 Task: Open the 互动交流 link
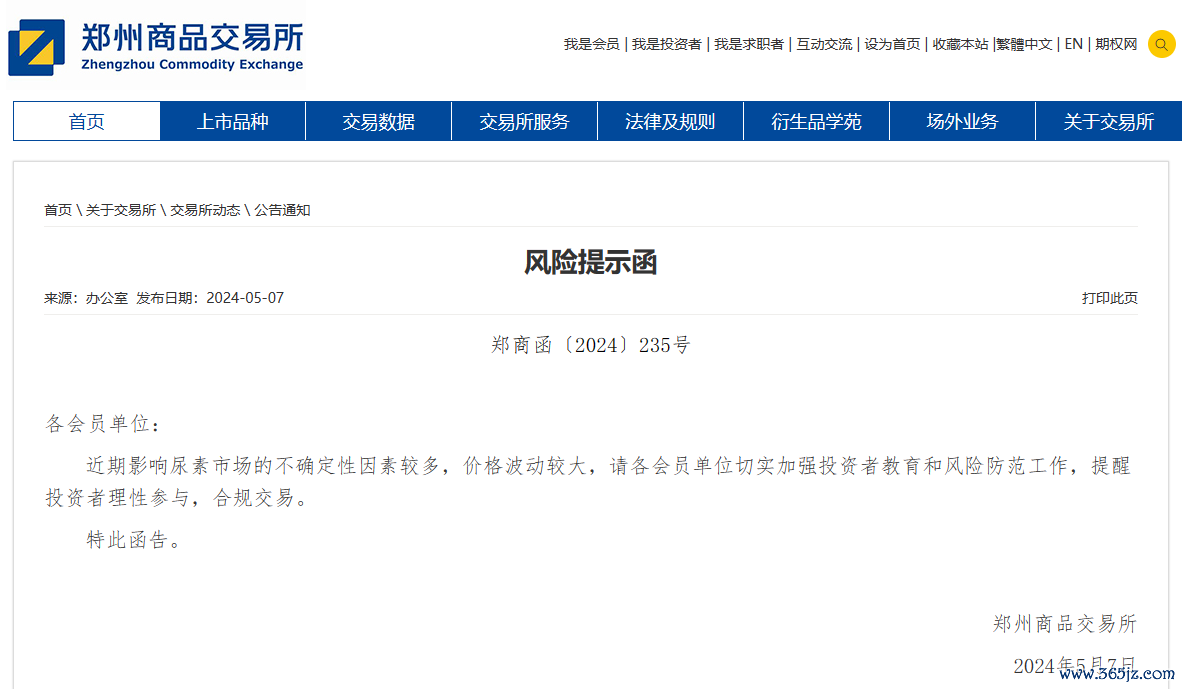[824, 44]
